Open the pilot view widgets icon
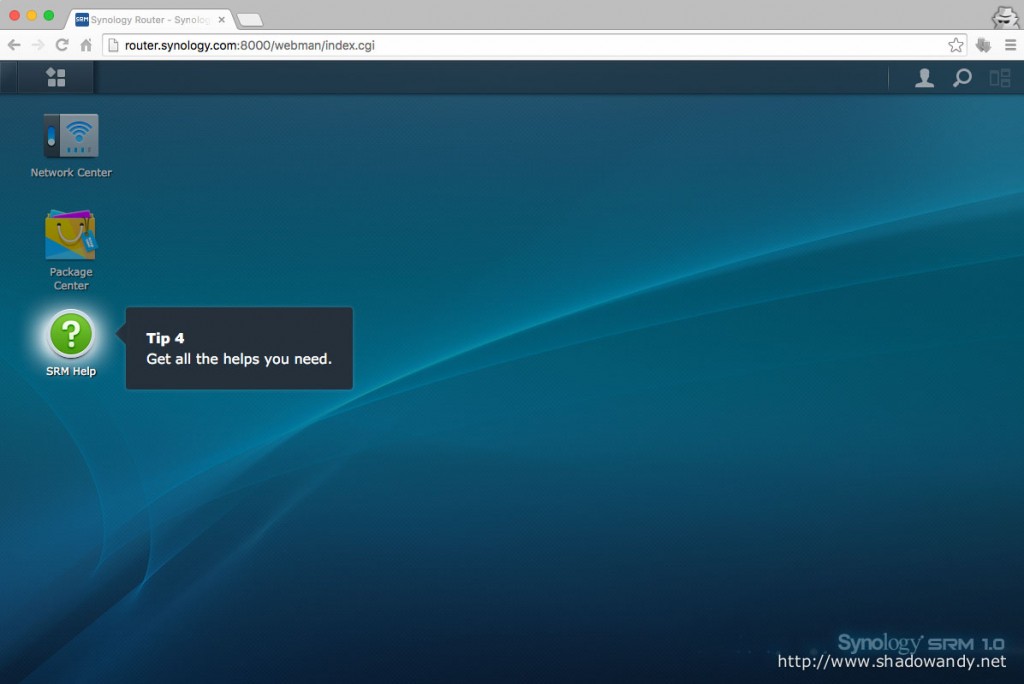1024x684 pixels. click(x=1000, y=78)
